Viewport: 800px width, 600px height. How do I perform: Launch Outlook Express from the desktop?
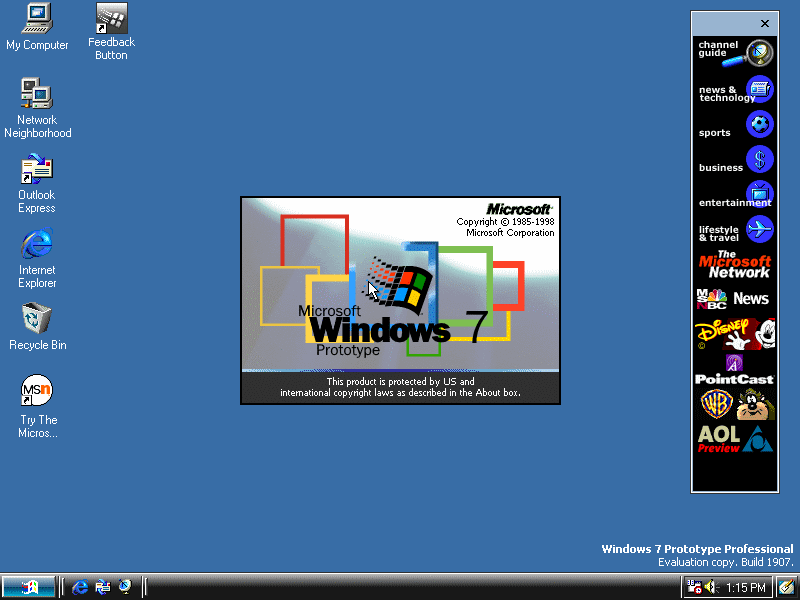tap(37, 183)
